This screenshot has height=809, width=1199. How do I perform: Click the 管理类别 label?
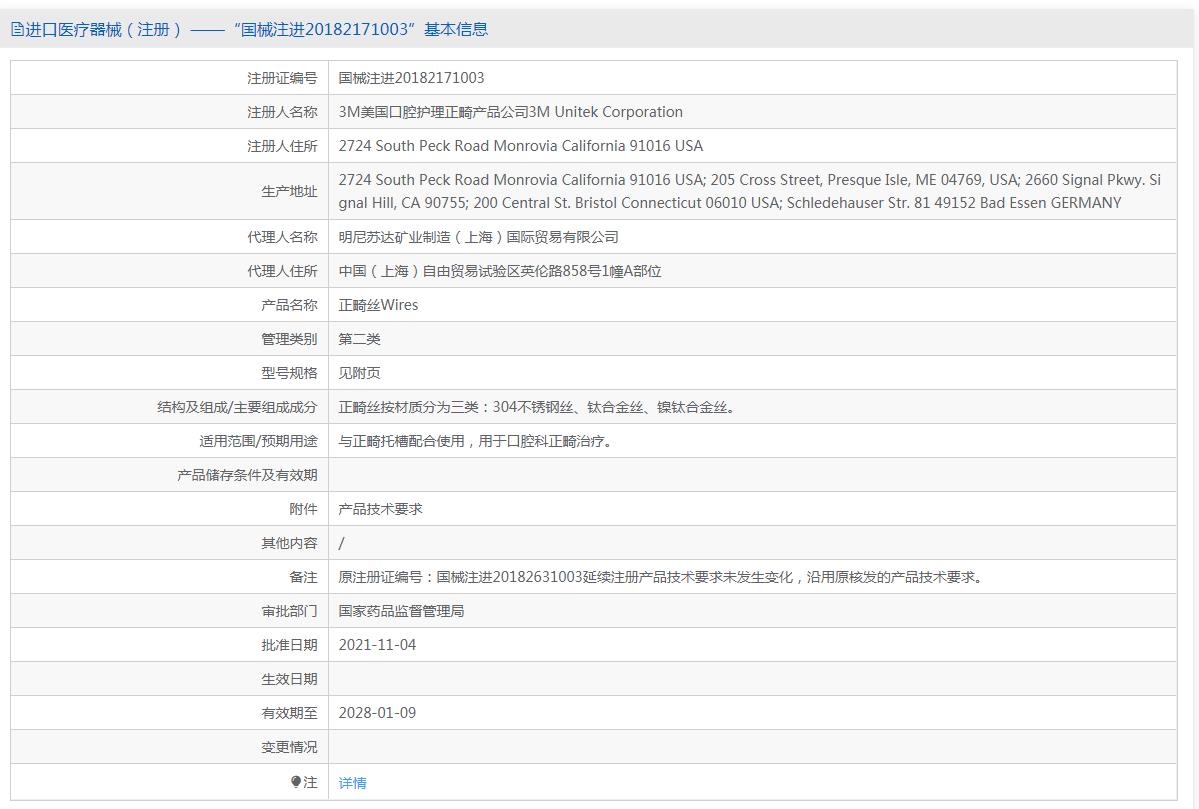click(x=289, y=339)
